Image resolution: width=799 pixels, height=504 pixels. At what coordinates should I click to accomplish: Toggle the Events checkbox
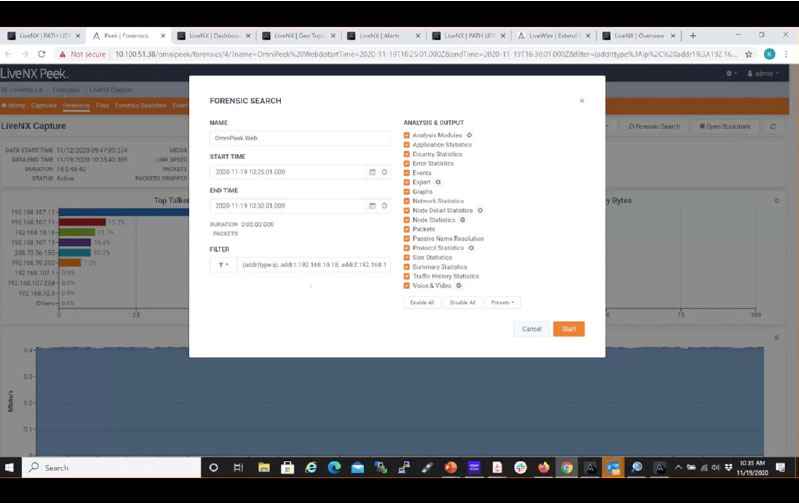(x=407, y=173)
